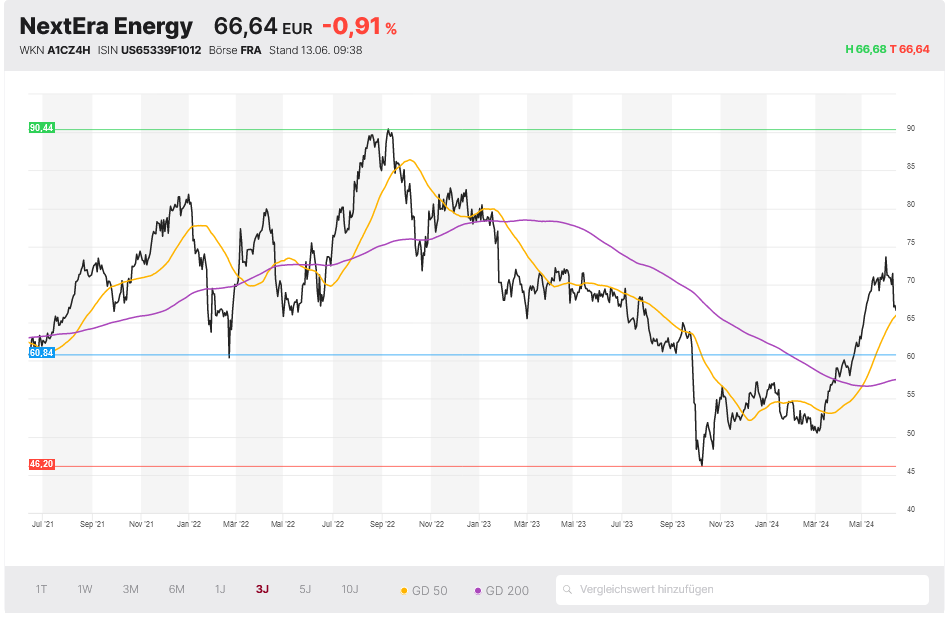Image resolution: width=950 pixels, height=620 pixels.
Task: Select the 1T time range tab
Action: (x=41, y=589)
